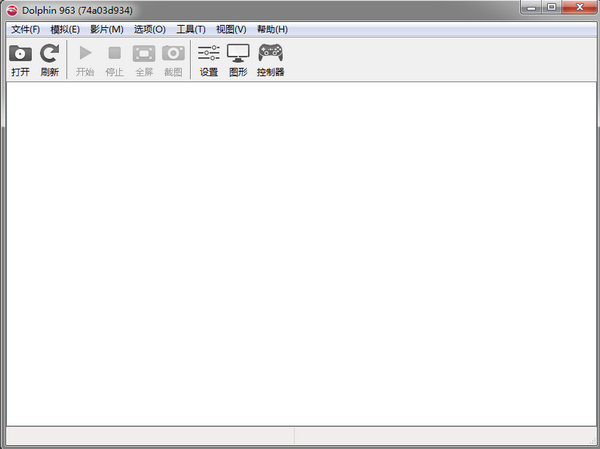
Task: Select the 选项(O) options menu
Action: pos(149,29)
